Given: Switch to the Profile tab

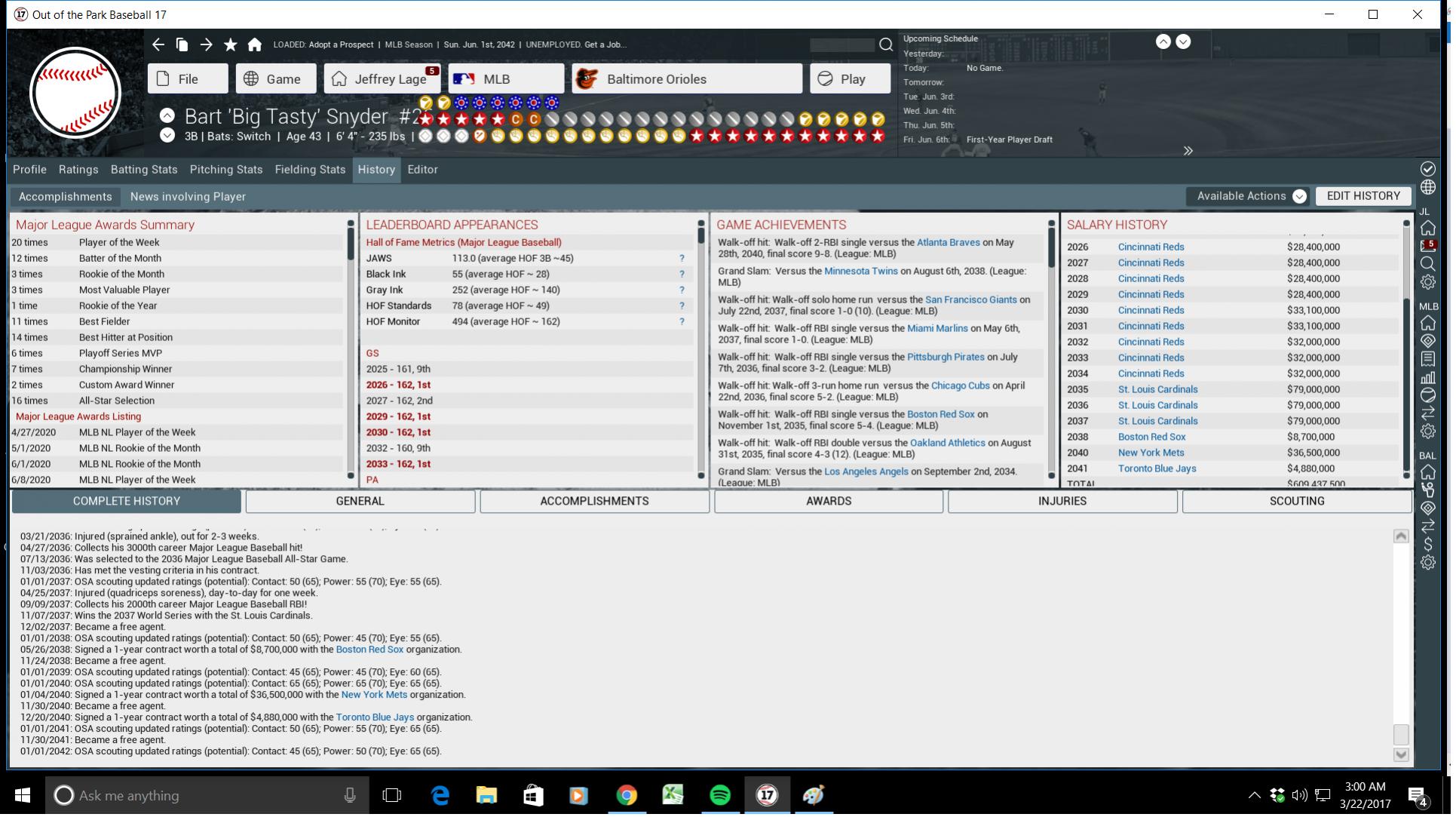Looking at the screenshot, I should coord(29,170).
